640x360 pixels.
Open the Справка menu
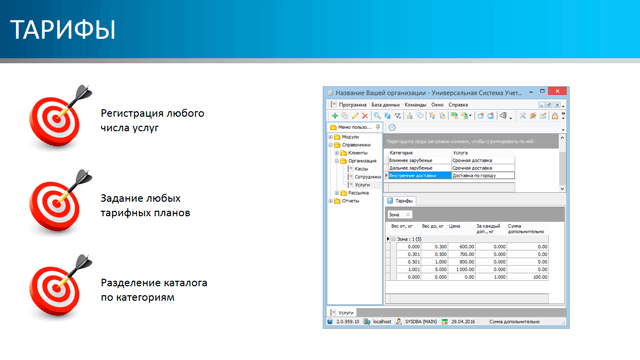458,105
